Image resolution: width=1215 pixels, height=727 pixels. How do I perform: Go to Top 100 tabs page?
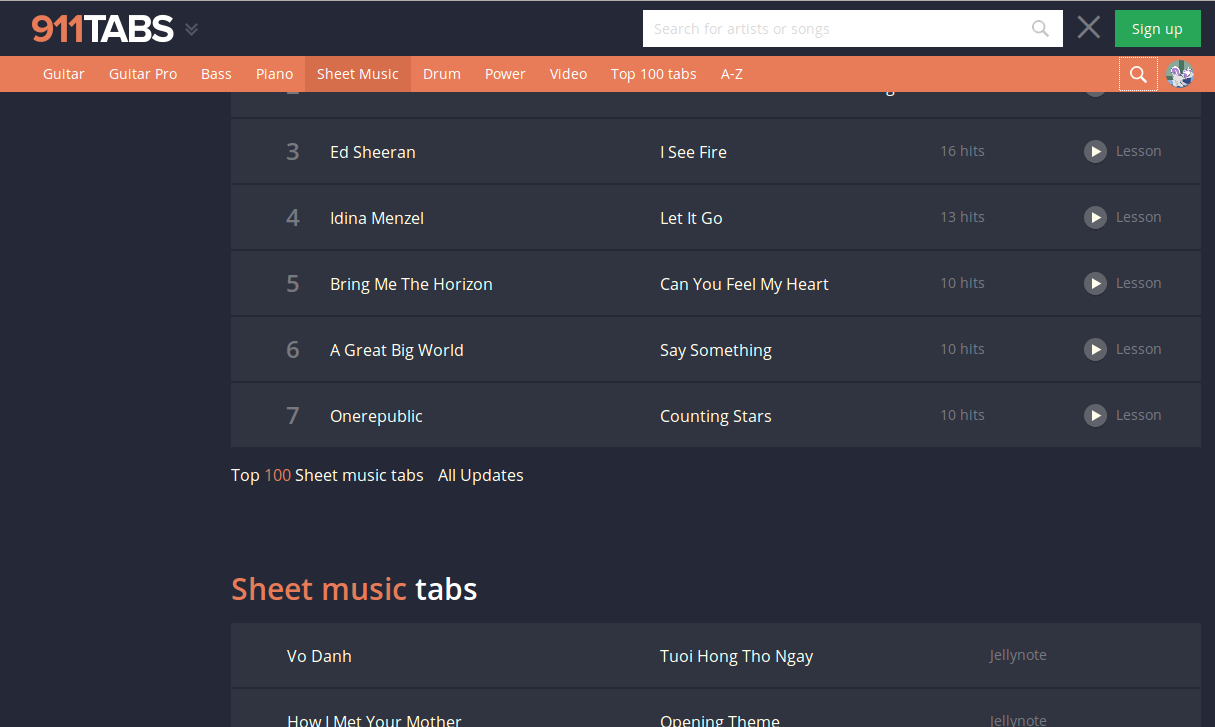[653, 74]
